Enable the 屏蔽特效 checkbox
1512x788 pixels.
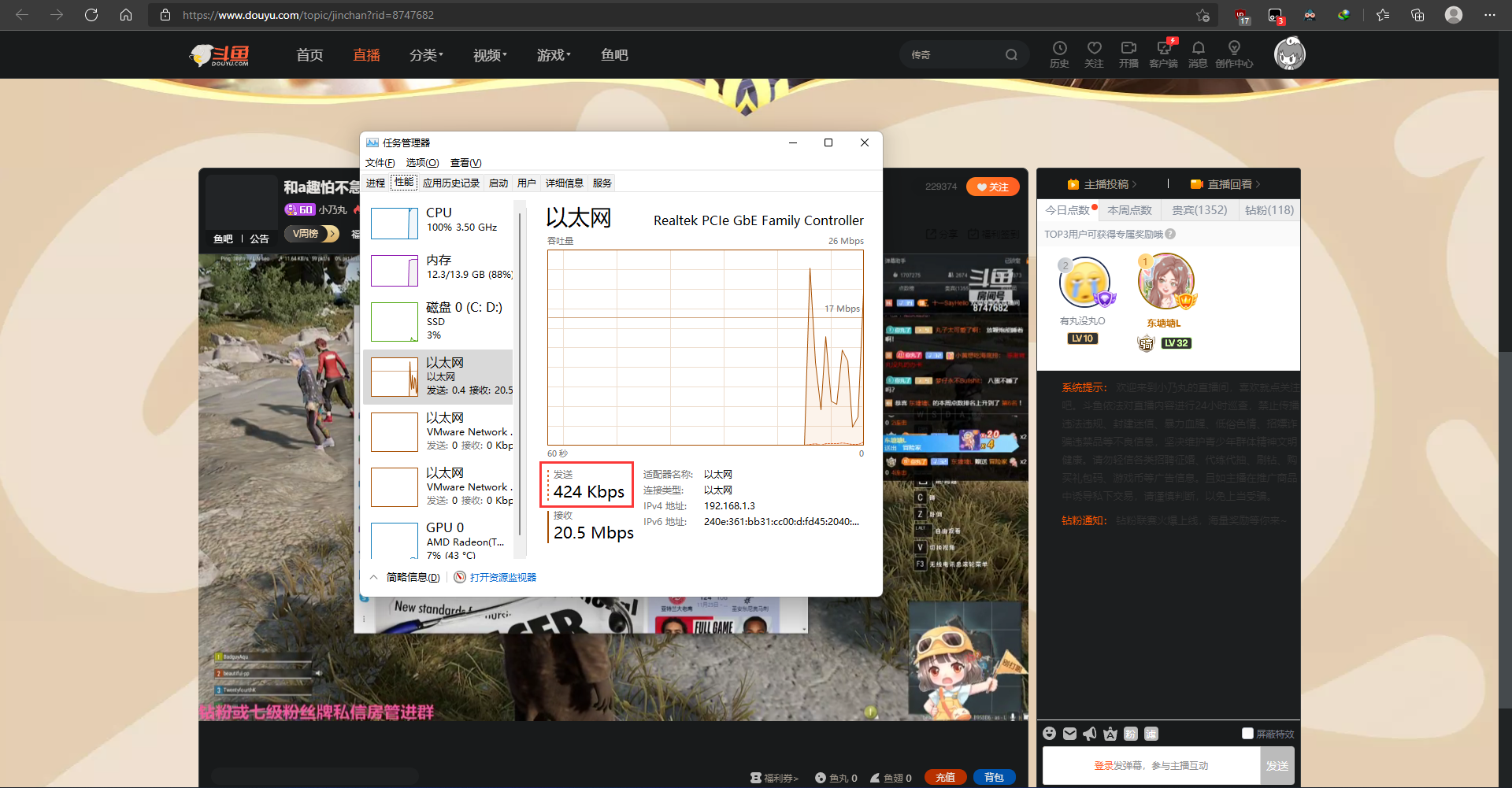[x=1247, y=733]
